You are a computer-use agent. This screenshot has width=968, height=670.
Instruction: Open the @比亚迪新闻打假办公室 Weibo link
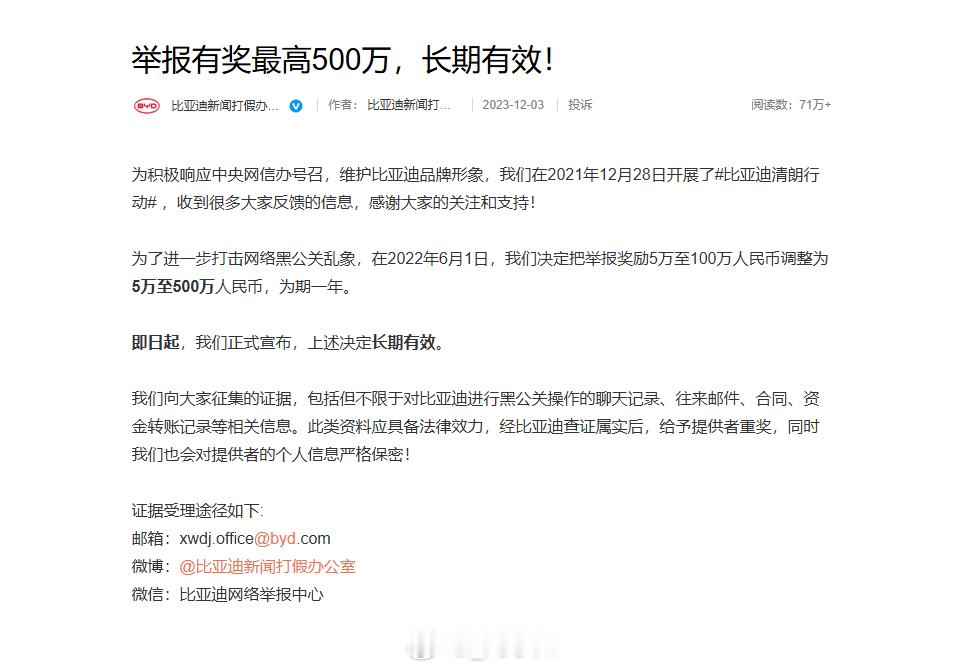click(267, 566)
